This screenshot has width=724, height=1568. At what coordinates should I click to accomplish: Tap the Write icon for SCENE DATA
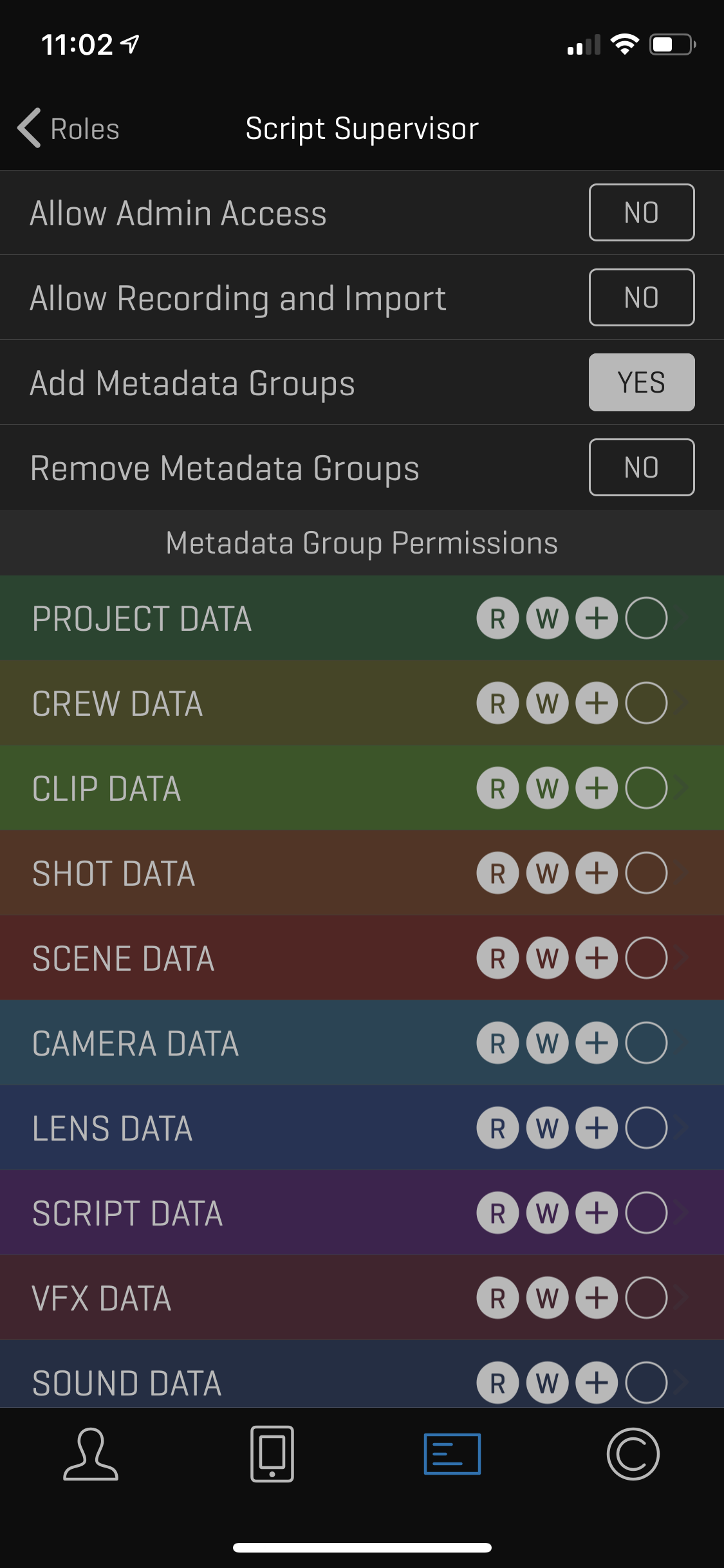[547, 958]
